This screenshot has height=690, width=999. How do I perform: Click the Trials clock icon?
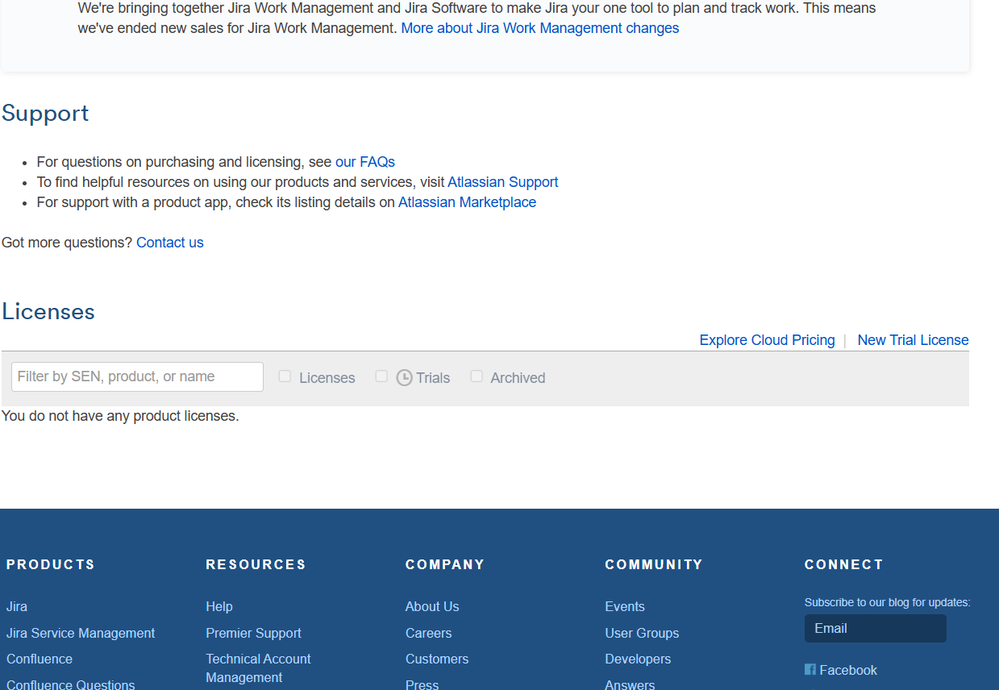coord(404,378)
